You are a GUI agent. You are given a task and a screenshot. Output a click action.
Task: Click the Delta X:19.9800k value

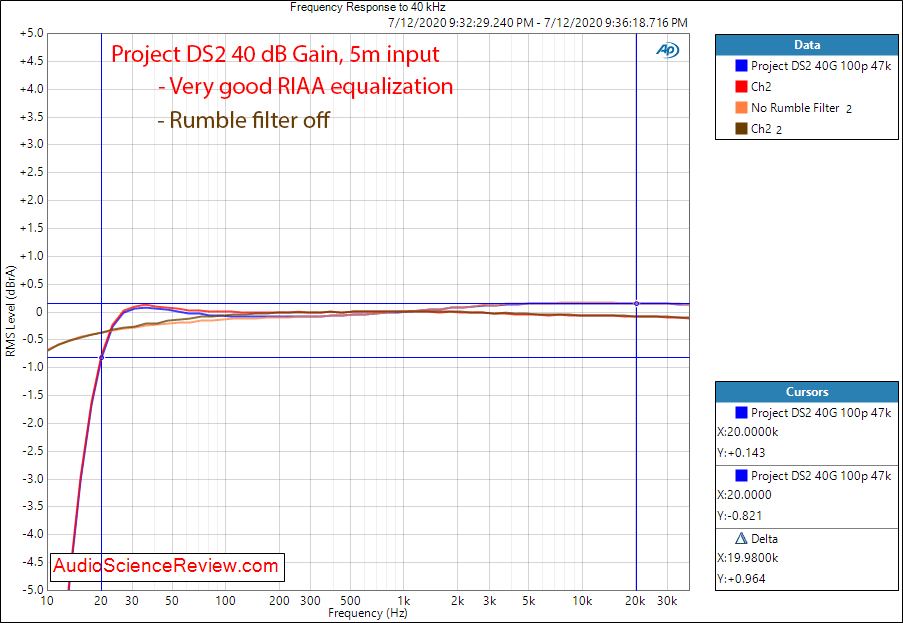[748, 558]
